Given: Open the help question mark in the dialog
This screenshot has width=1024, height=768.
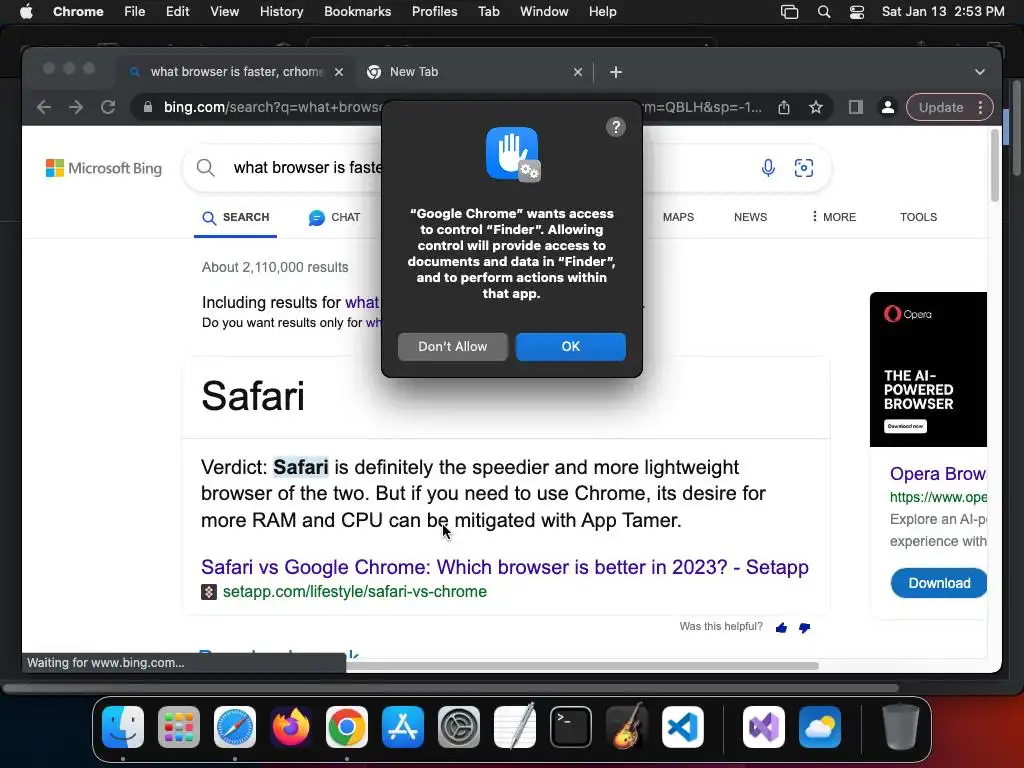Looking at the screenshot, I should pyautogui.click(x=615, y=127).
